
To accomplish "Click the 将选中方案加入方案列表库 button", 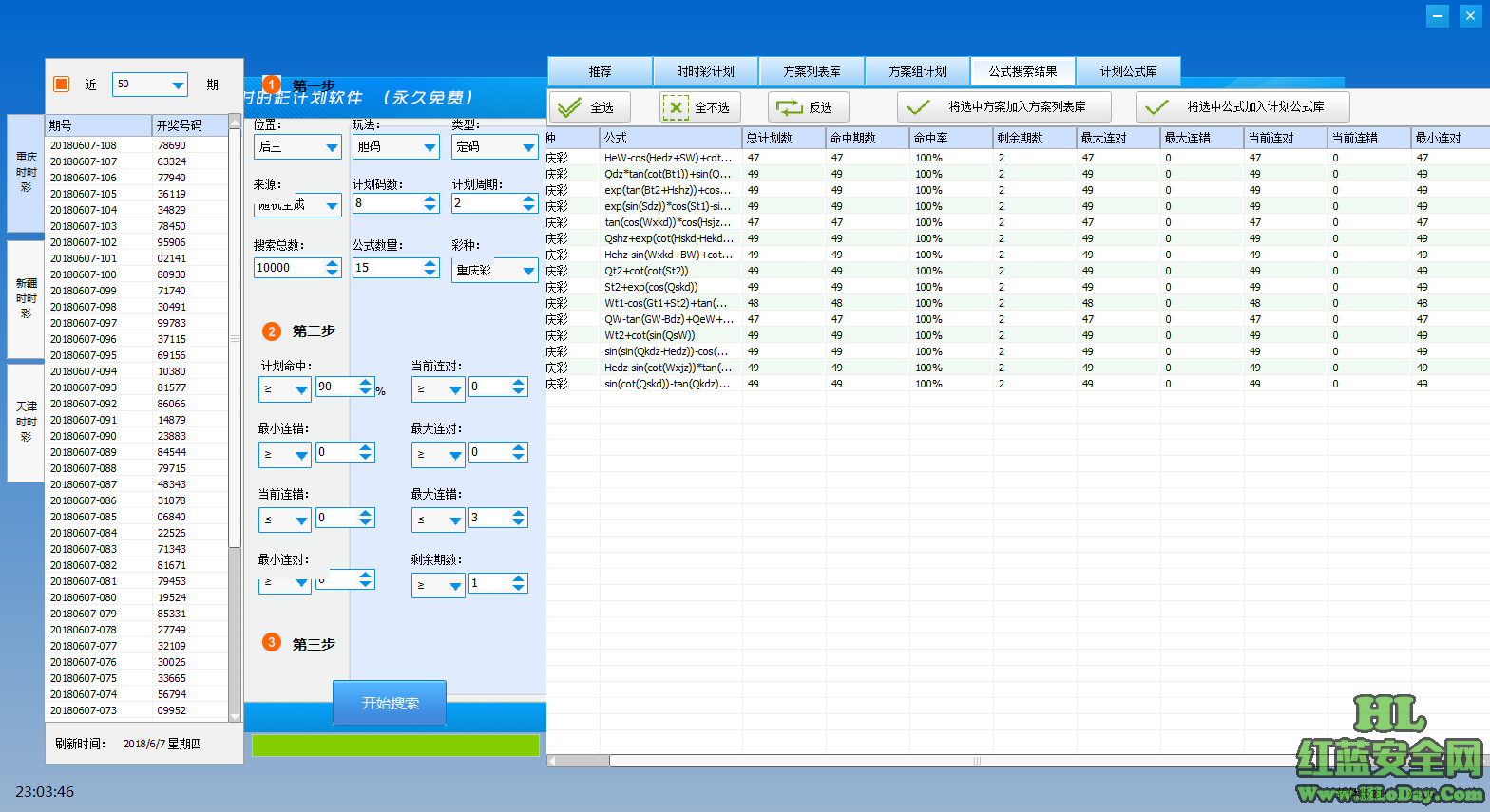I will (x=1004, y=107).
